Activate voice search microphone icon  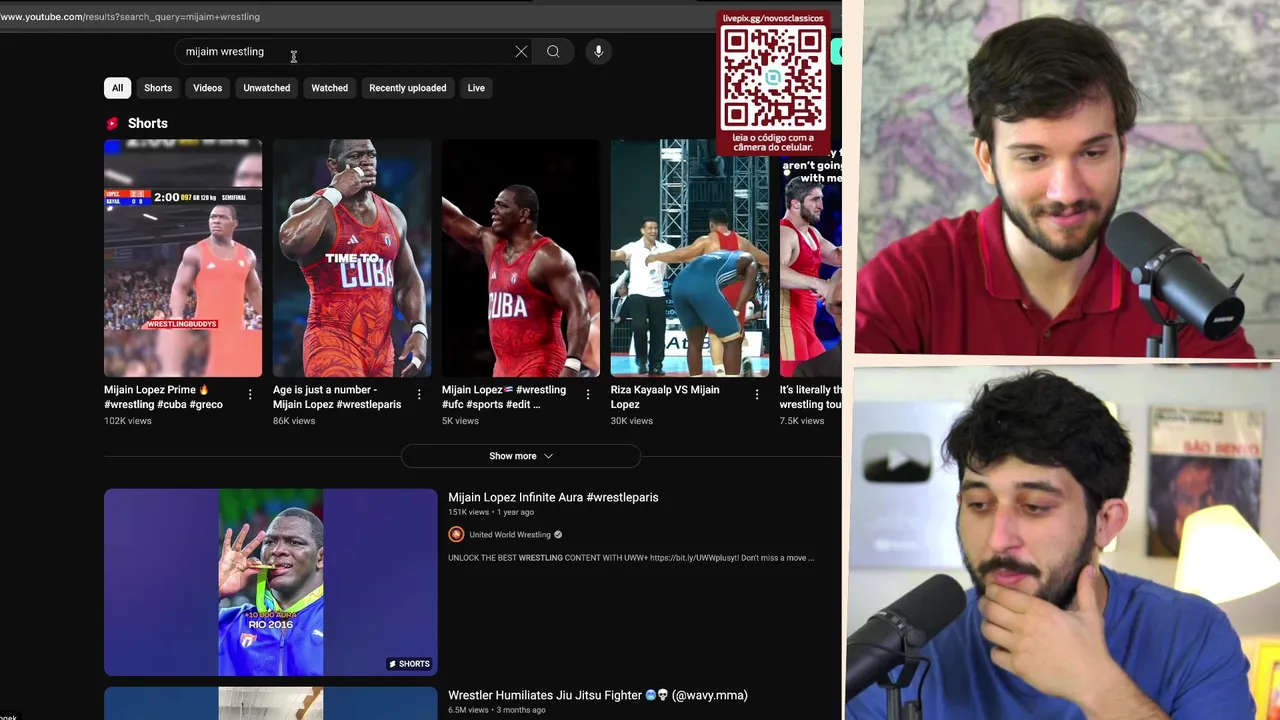coord(598,51)
